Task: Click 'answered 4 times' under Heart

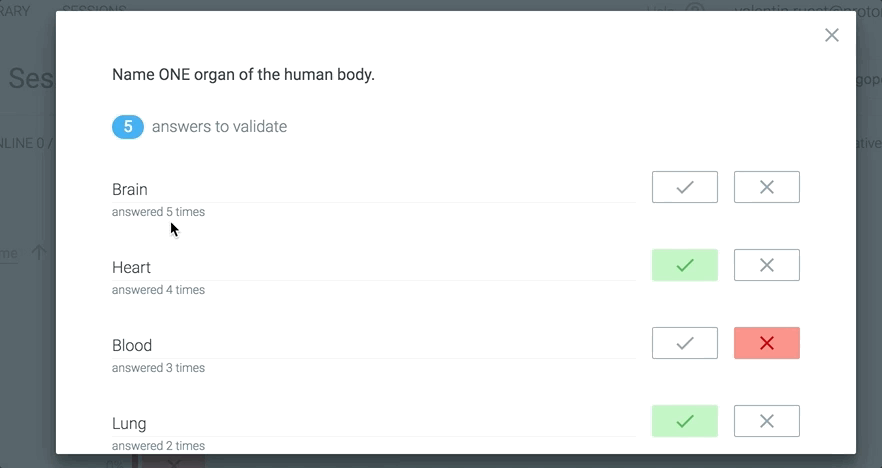Action: point(158,290)
